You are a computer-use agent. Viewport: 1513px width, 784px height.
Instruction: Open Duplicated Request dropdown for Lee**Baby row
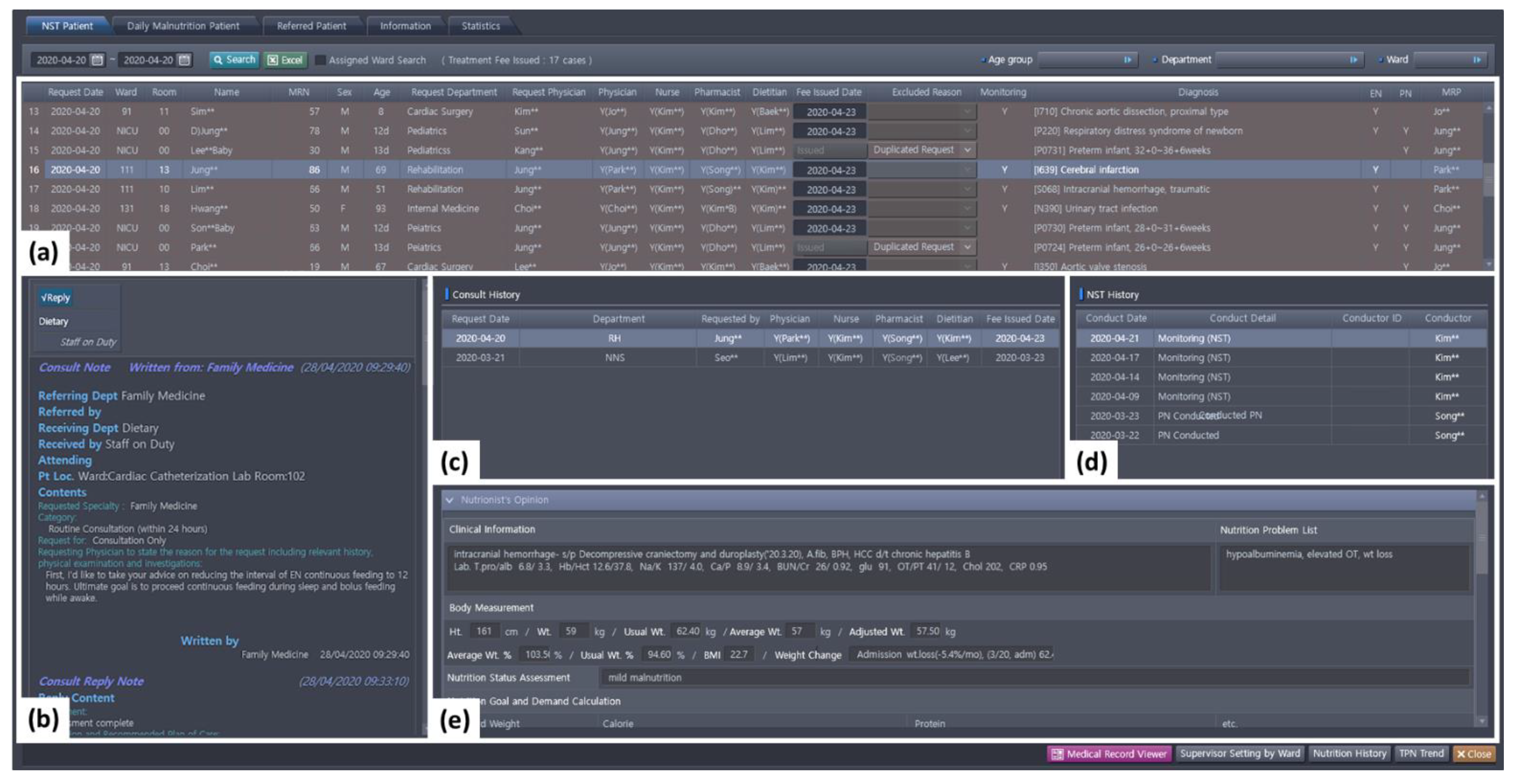[967, 150]
